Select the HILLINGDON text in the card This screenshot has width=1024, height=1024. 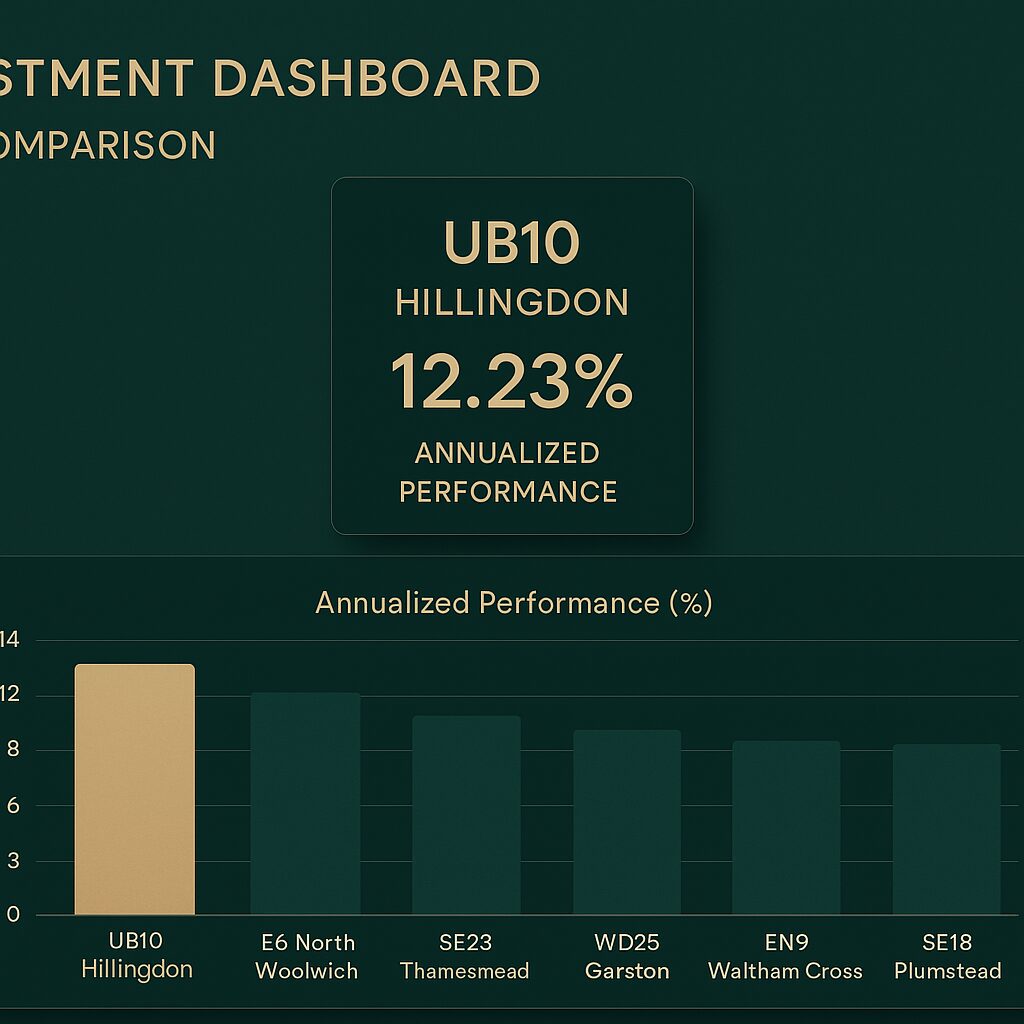pos(512,302)
